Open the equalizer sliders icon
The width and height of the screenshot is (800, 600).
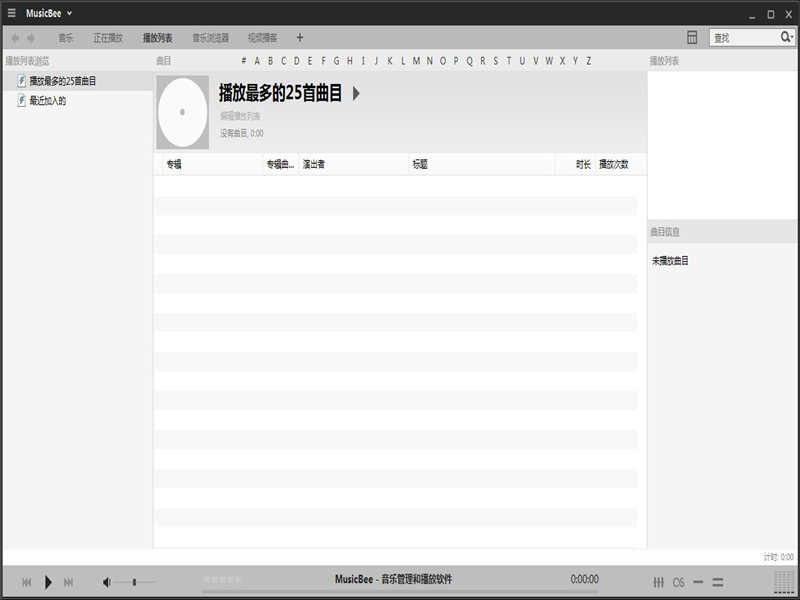point(659,582)
